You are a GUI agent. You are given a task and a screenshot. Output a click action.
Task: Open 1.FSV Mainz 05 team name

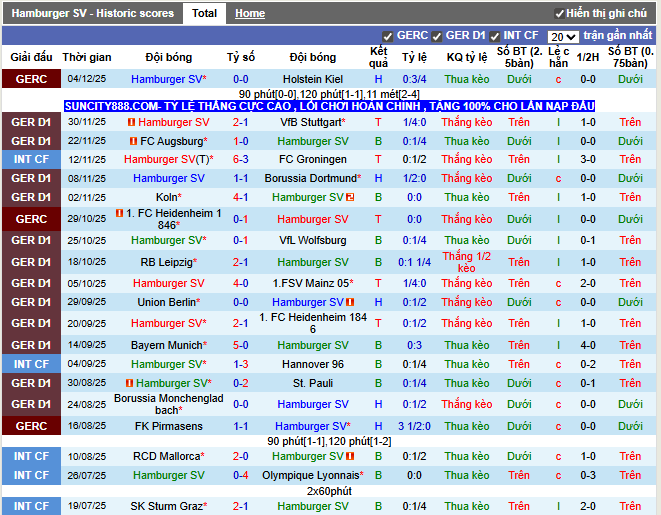click(313, 283)
